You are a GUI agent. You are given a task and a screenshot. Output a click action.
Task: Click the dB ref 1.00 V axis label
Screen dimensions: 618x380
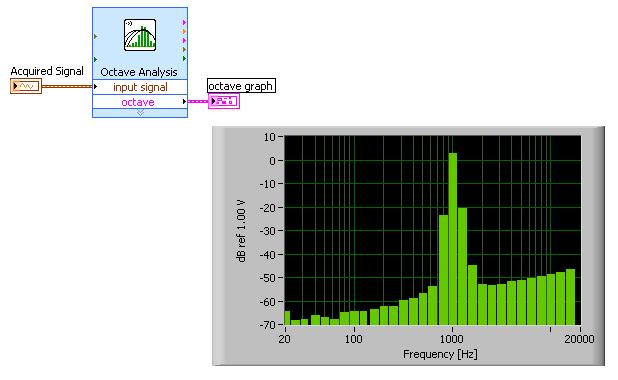(241, 231)
